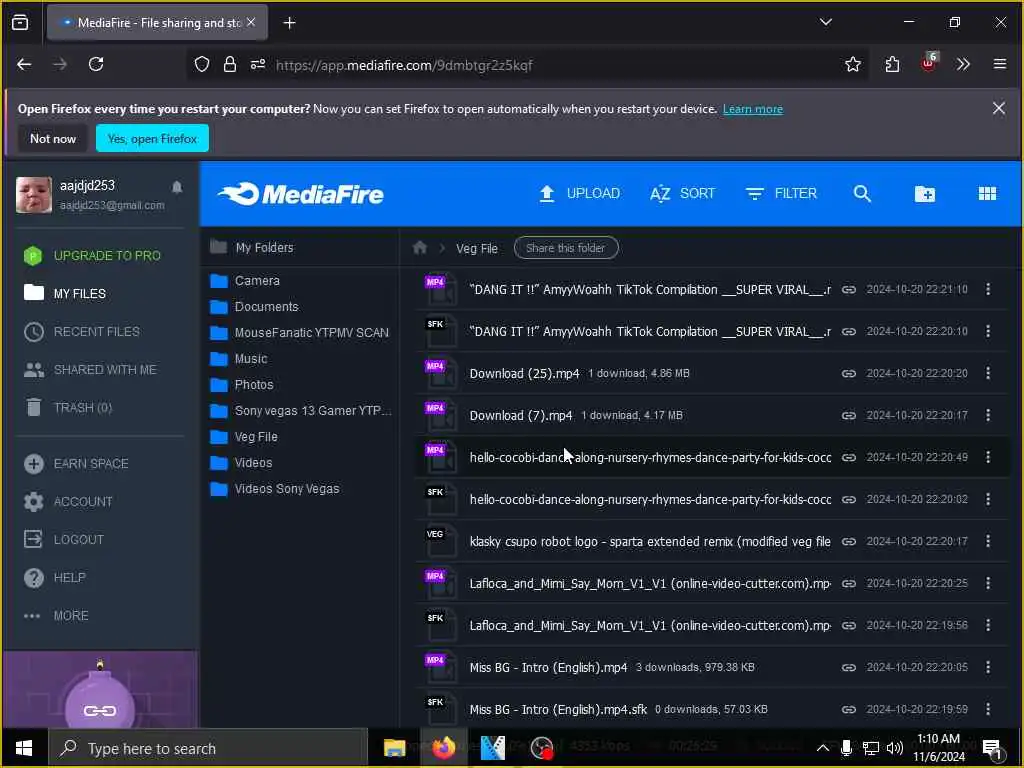Bookmark this page with star

pos(852,64)
